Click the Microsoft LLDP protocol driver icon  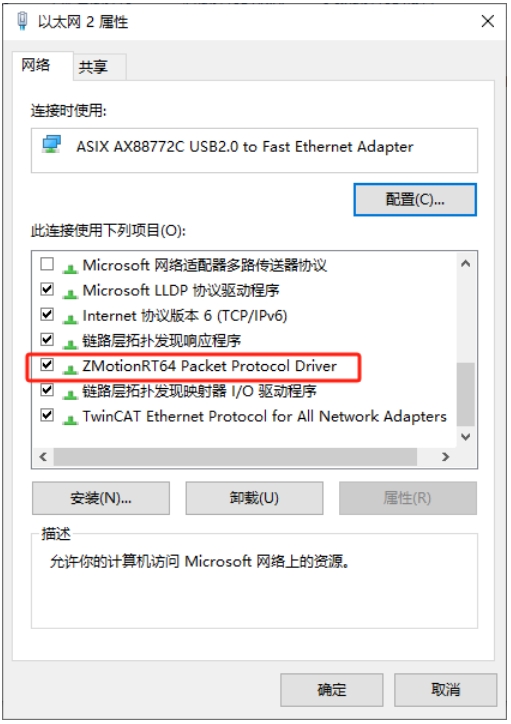click(70, 293)
